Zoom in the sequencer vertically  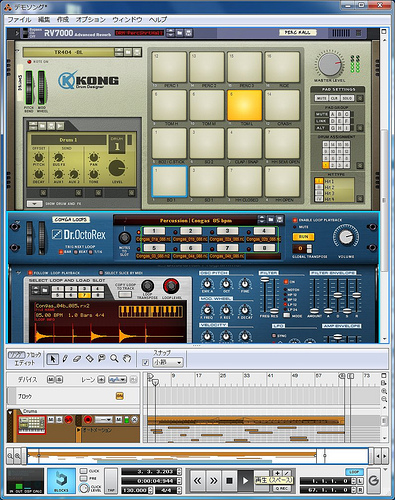[384, 391]
